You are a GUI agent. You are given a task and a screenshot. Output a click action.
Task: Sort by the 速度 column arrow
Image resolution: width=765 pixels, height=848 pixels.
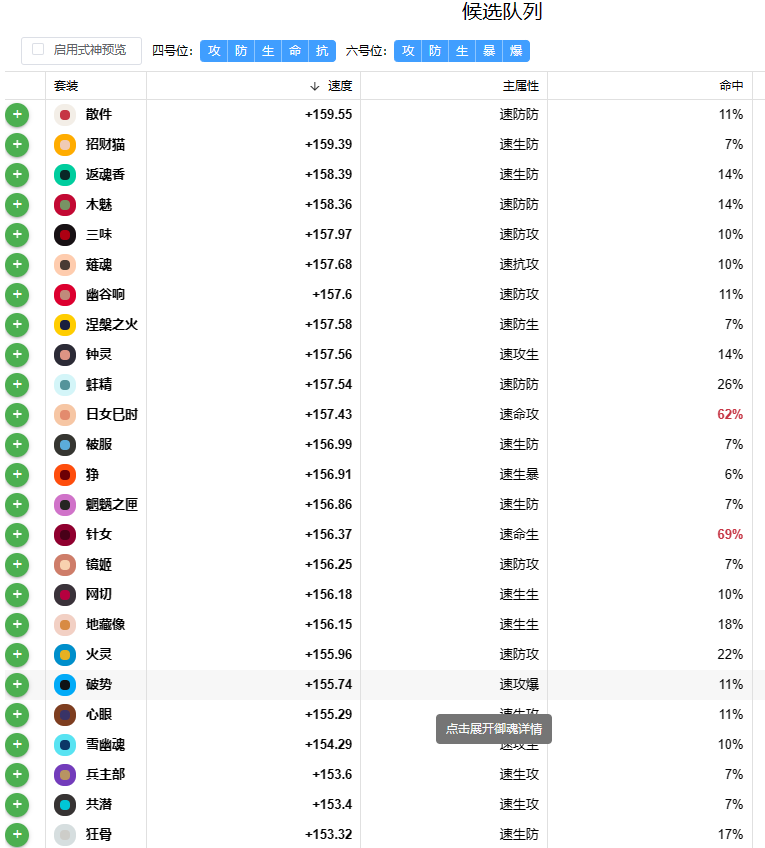tap(315, 87)
